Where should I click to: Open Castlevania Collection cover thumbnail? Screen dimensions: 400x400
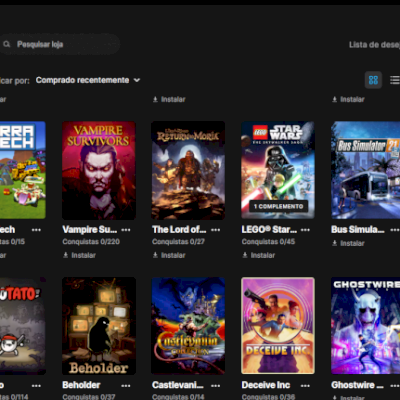pos(188,326)
